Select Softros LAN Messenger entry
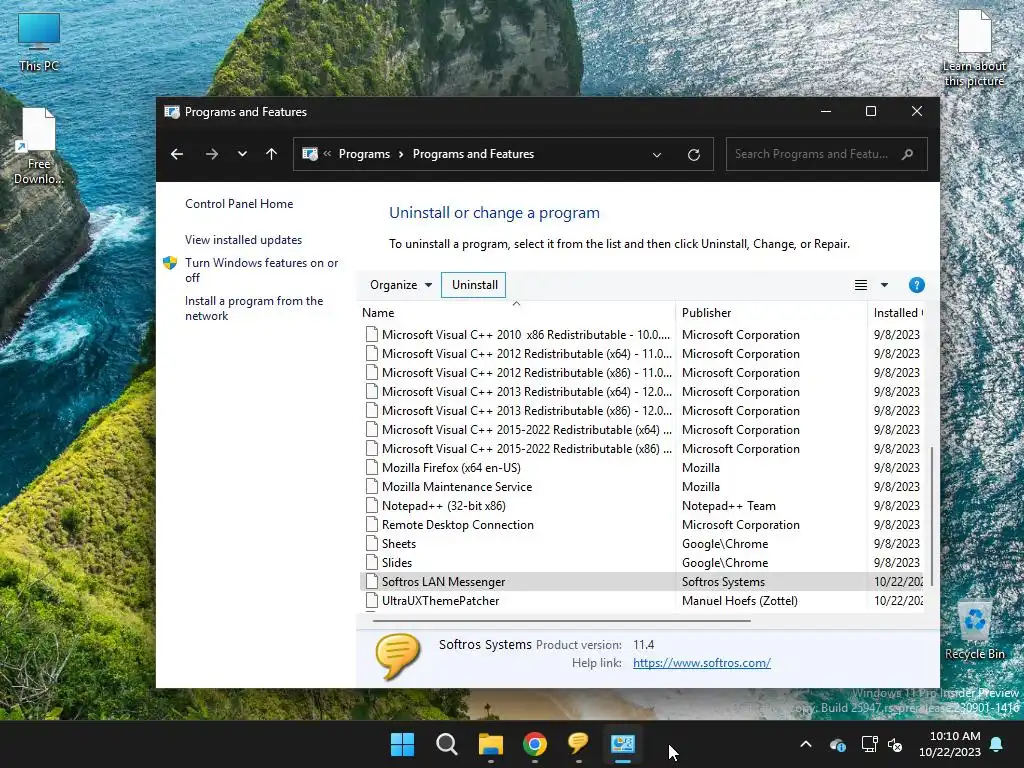Image resolution: width=1024 pixels, height=768 pixels. coord(642,581)
